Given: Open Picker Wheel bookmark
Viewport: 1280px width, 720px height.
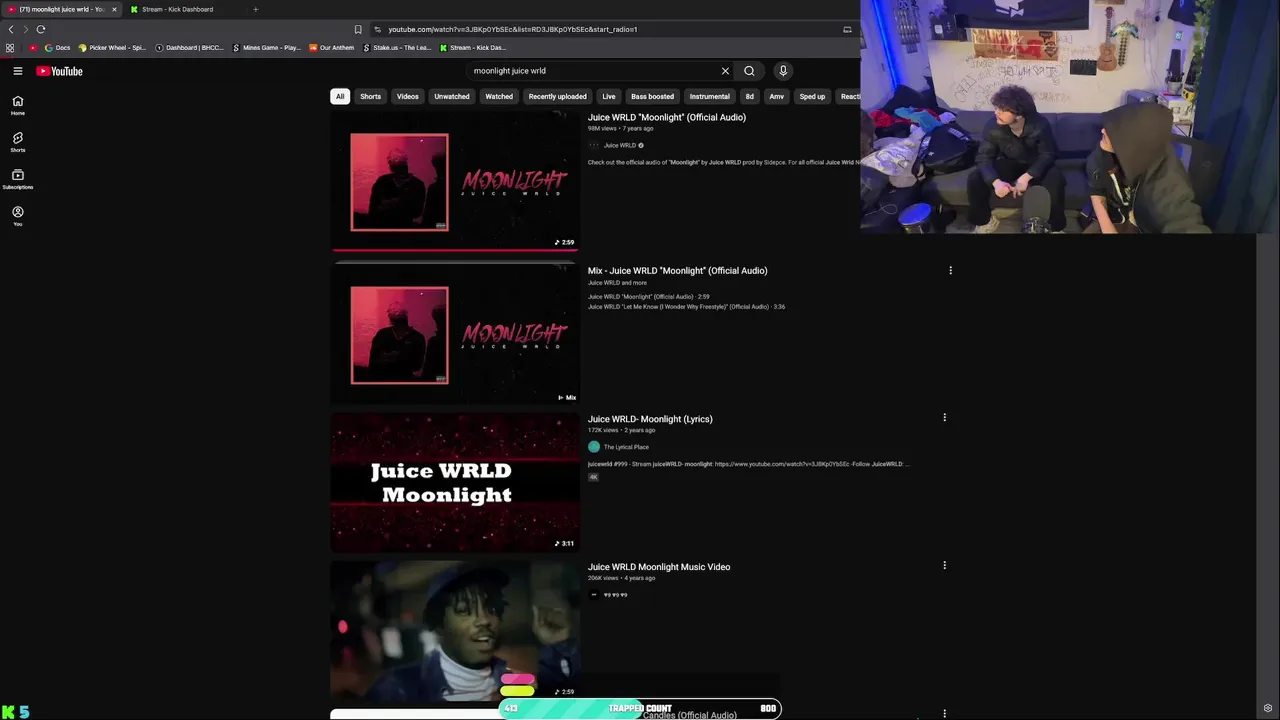Looking at the screenshot, I should (x=112, y=48).
